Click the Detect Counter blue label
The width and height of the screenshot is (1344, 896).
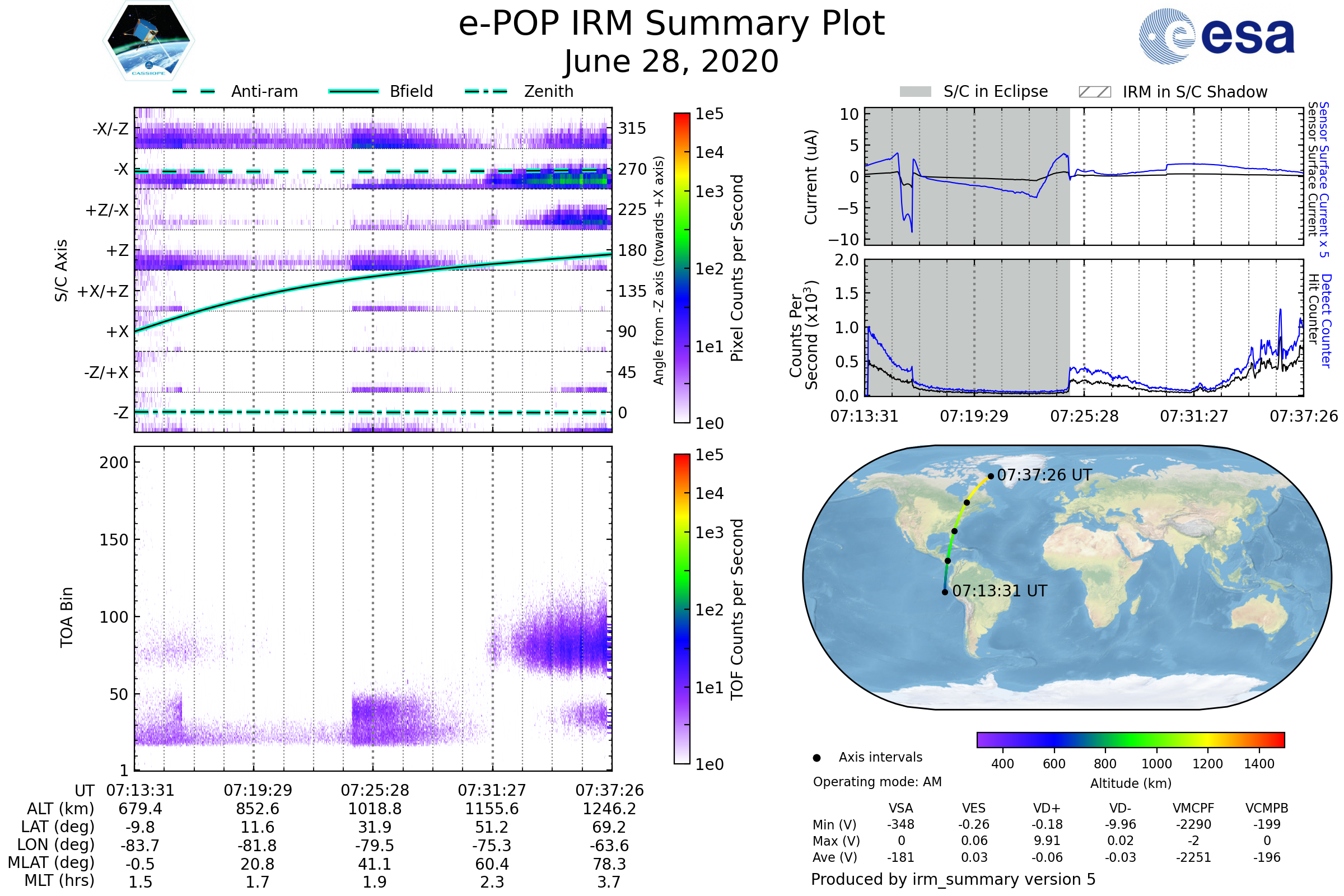[1327, 320]
